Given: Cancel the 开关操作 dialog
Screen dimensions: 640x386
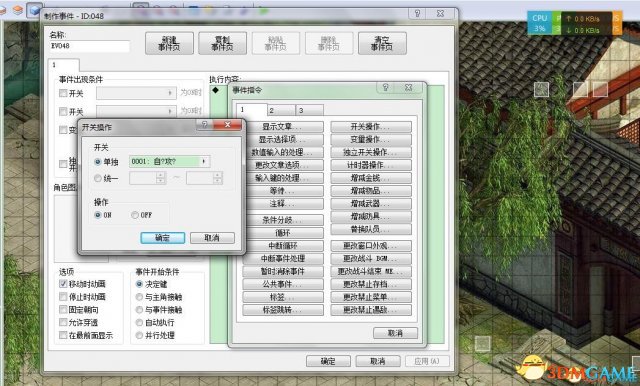Looking at the screenshot, I should (x=212, y=238).
